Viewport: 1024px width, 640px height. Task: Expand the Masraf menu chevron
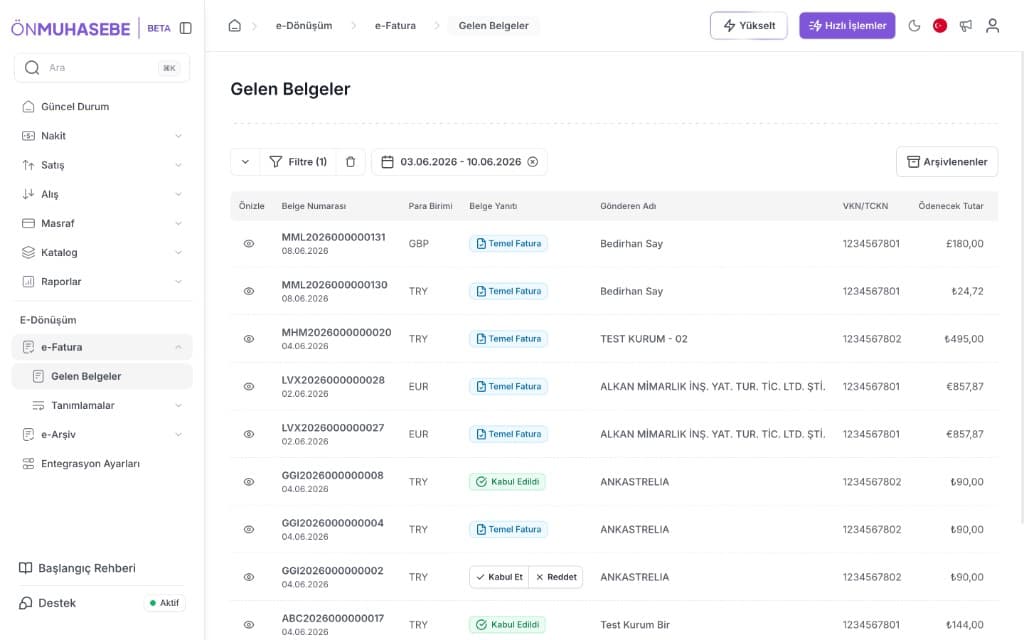click(178, 223)
